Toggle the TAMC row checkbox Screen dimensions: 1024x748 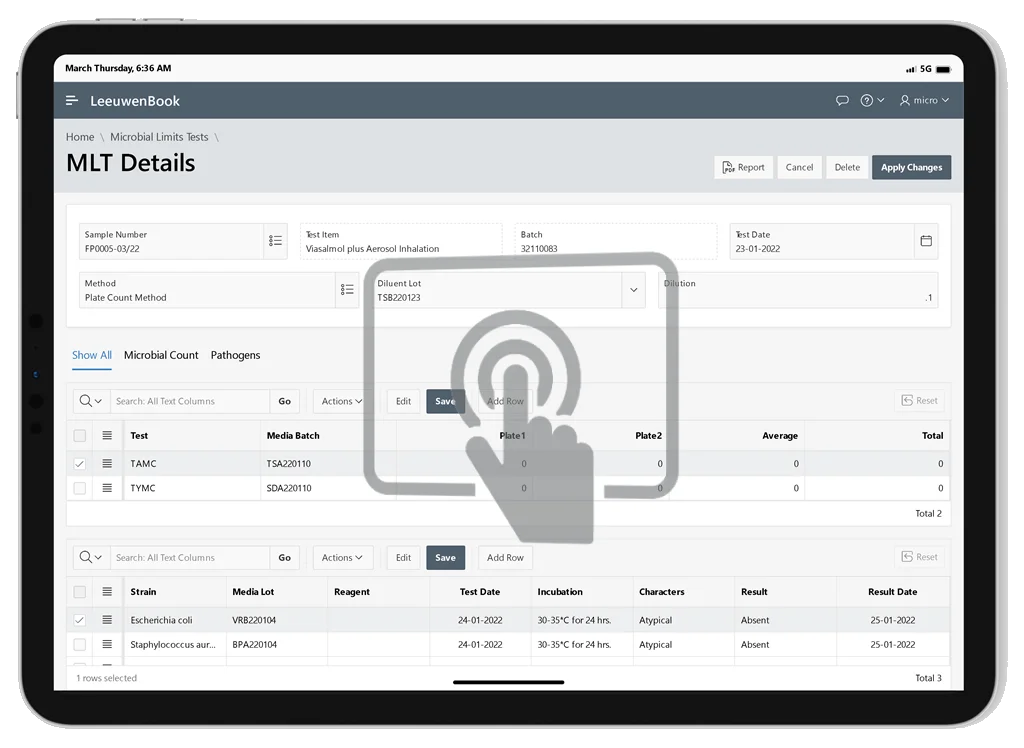(x=80, y=464)
